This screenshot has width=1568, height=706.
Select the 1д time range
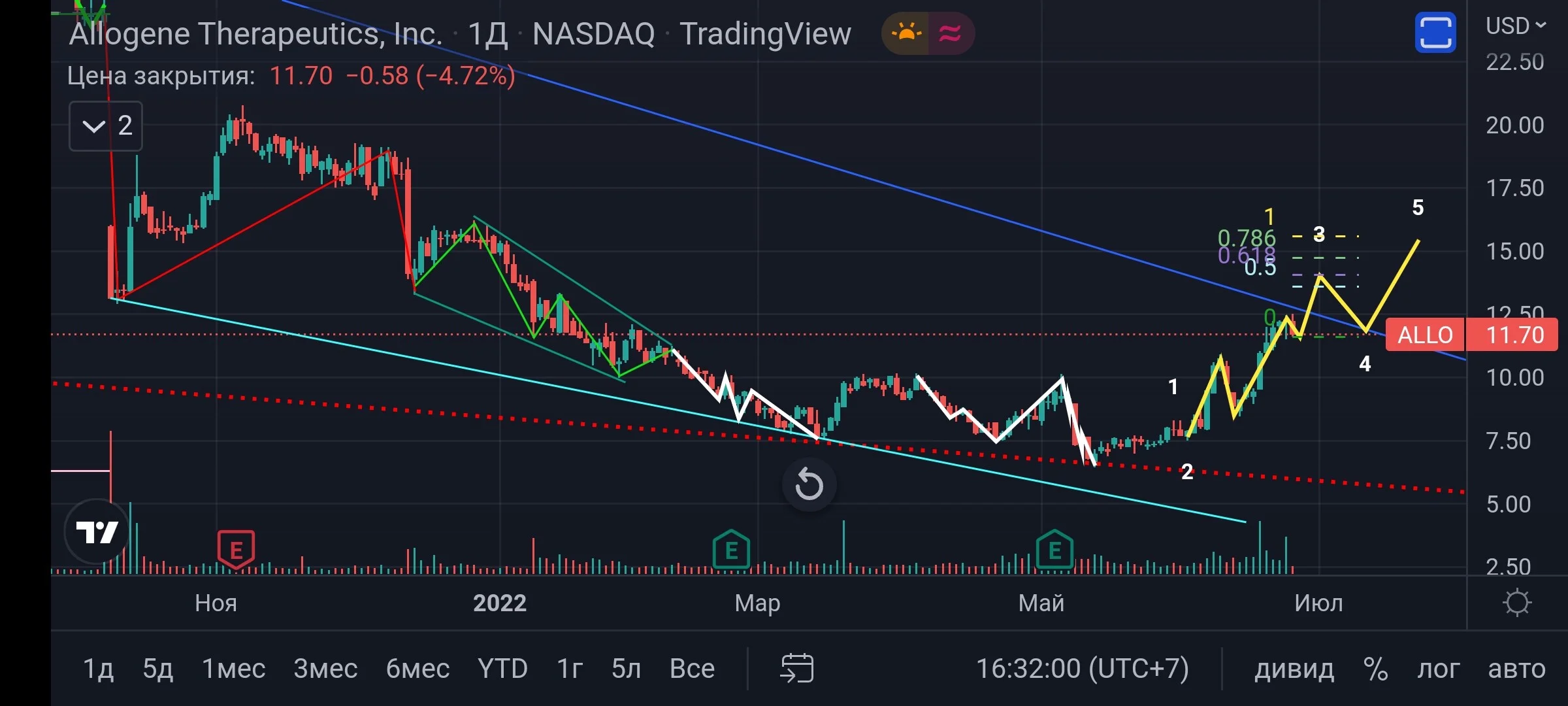point(98,669)
